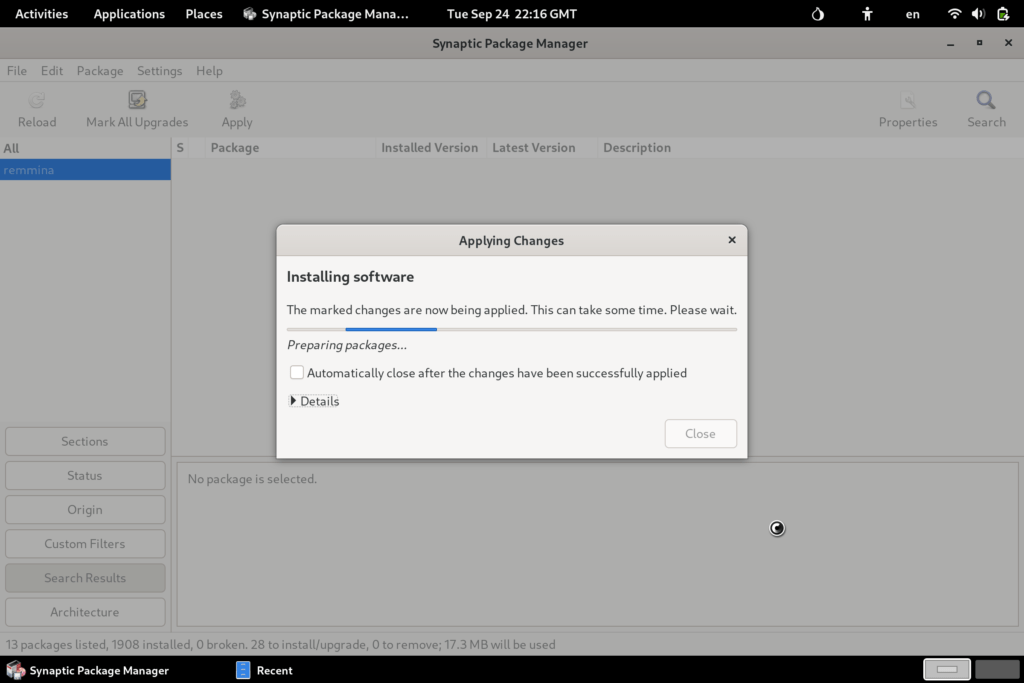Open the Applications menu in top bar
The image size is (1024, 683).
point(129,14)
